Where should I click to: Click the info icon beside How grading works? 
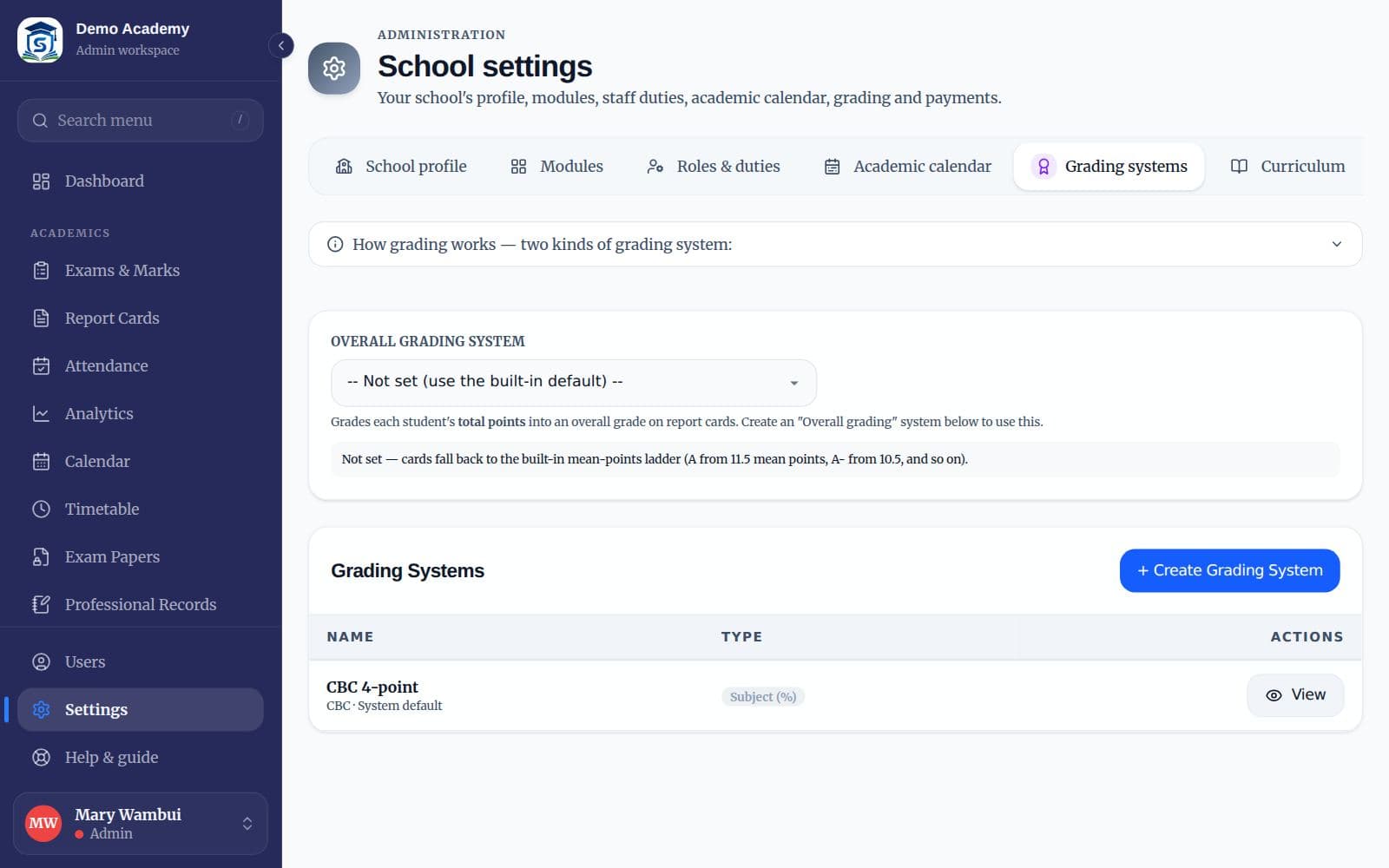(x=335, y=245)
